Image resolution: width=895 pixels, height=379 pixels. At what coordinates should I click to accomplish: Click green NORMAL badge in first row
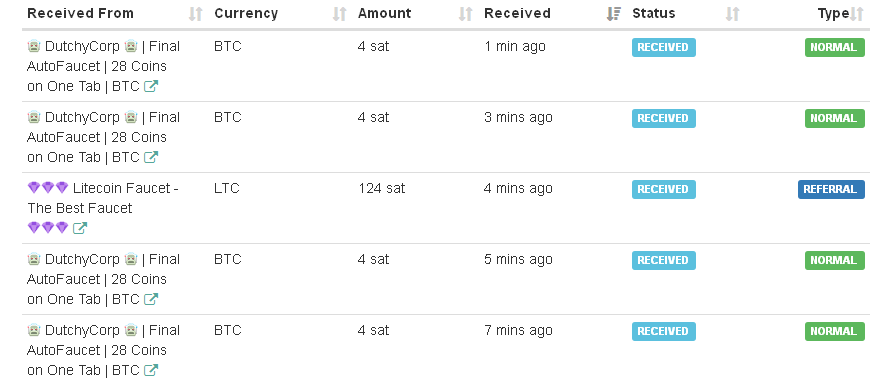834,47
